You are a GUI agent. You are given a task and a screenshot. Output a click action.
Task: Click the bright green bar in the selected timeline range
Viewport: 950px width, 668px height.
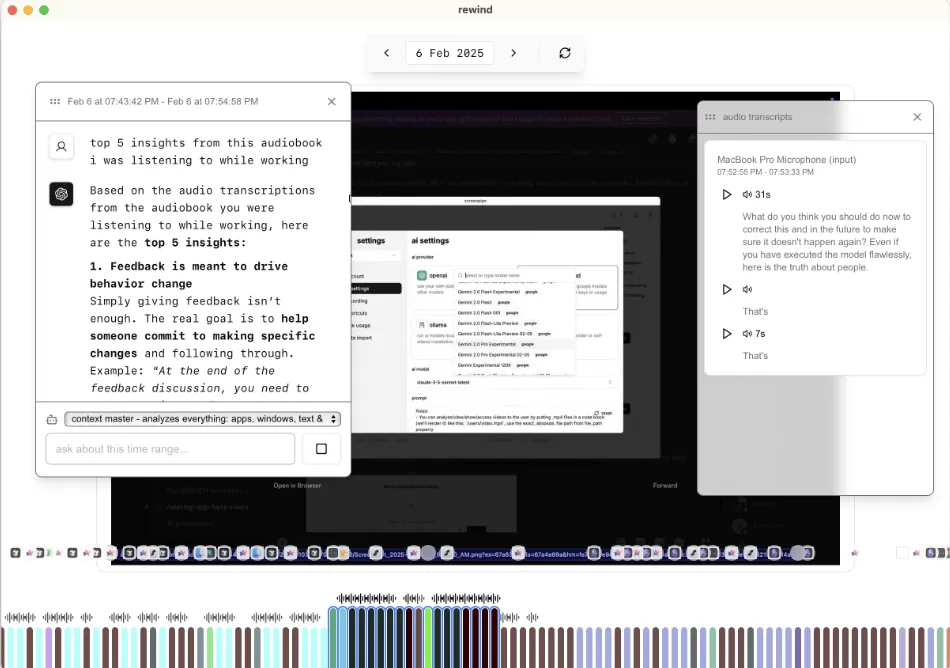tap(428, 638)
